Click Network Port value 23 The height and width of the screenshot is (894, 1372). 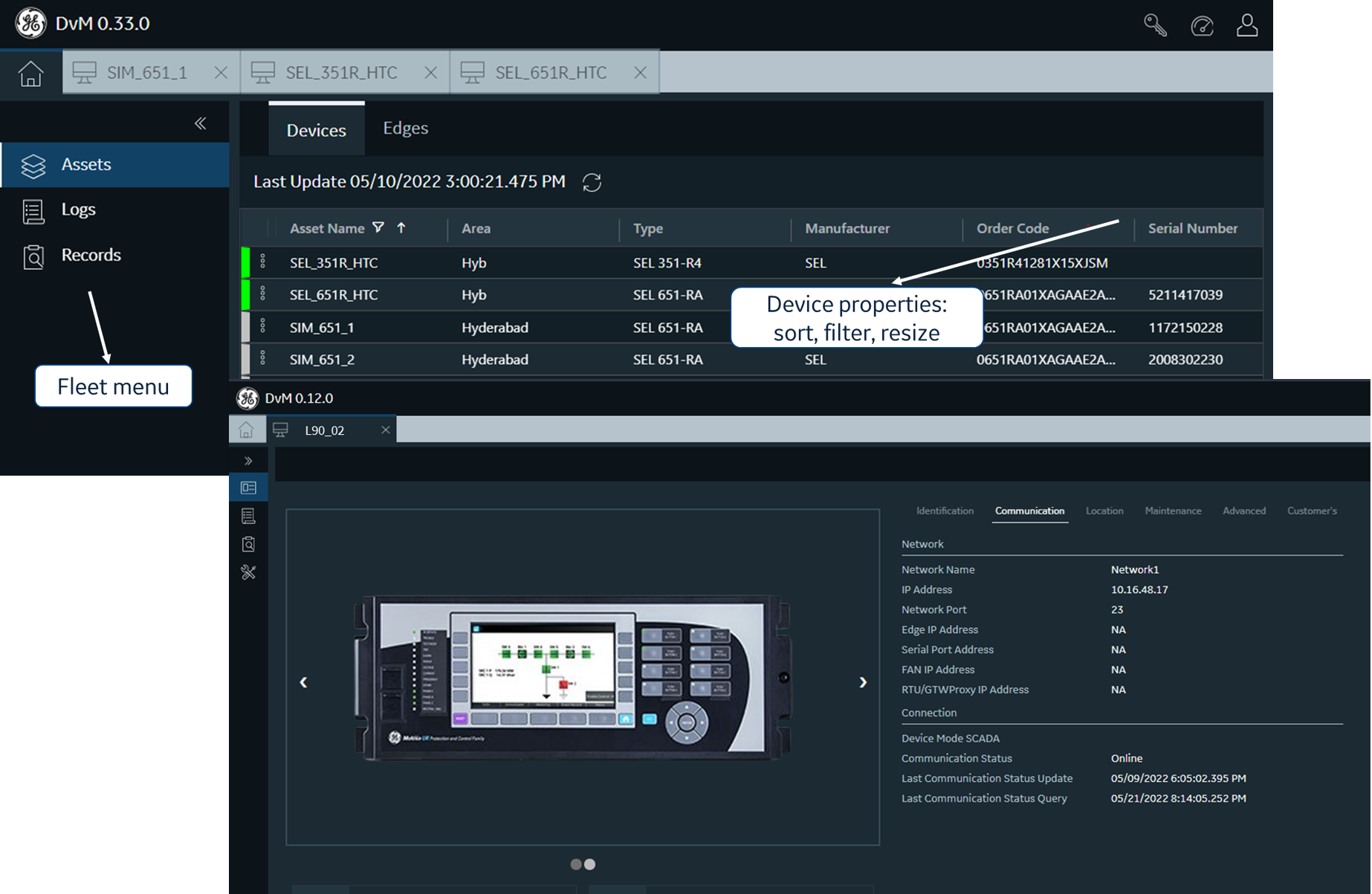[x=1117, y=610]
